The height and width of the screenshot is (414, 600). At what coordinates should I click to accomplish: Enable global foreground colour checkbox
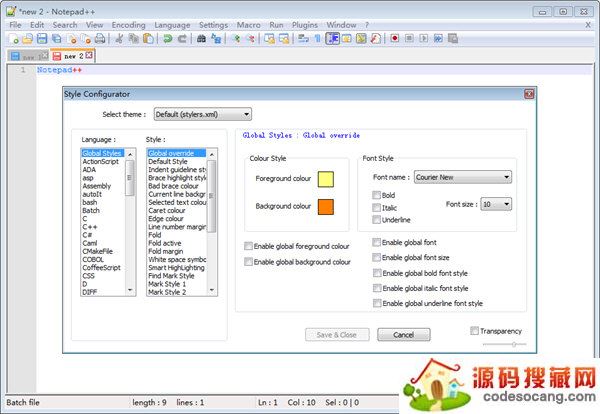click(x=248, y=246)
